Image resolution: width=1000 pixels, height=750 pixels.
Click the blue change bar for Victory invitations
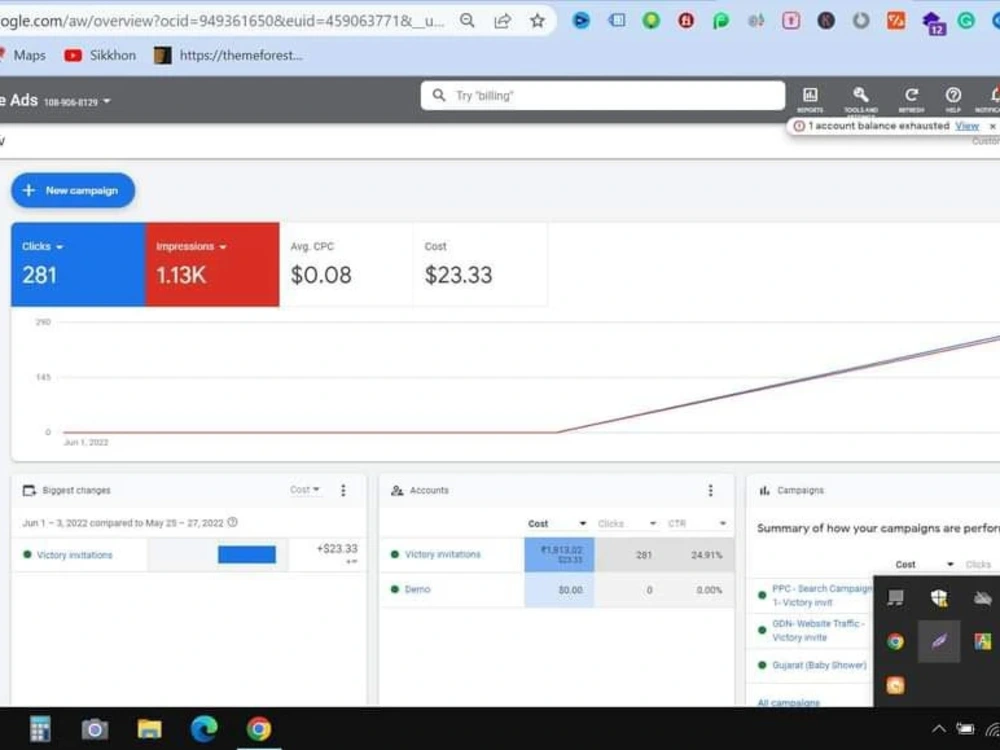click(x=247, y=554)
